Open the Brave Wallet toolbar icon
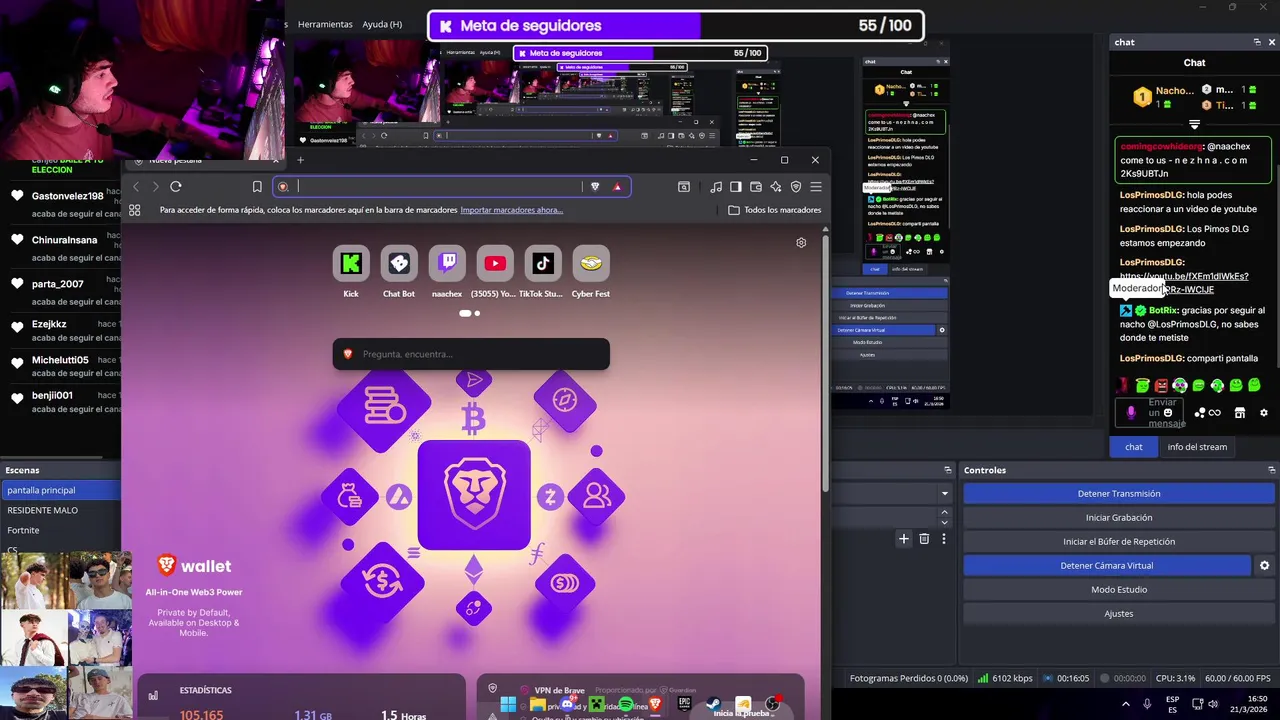 [756, 186]
